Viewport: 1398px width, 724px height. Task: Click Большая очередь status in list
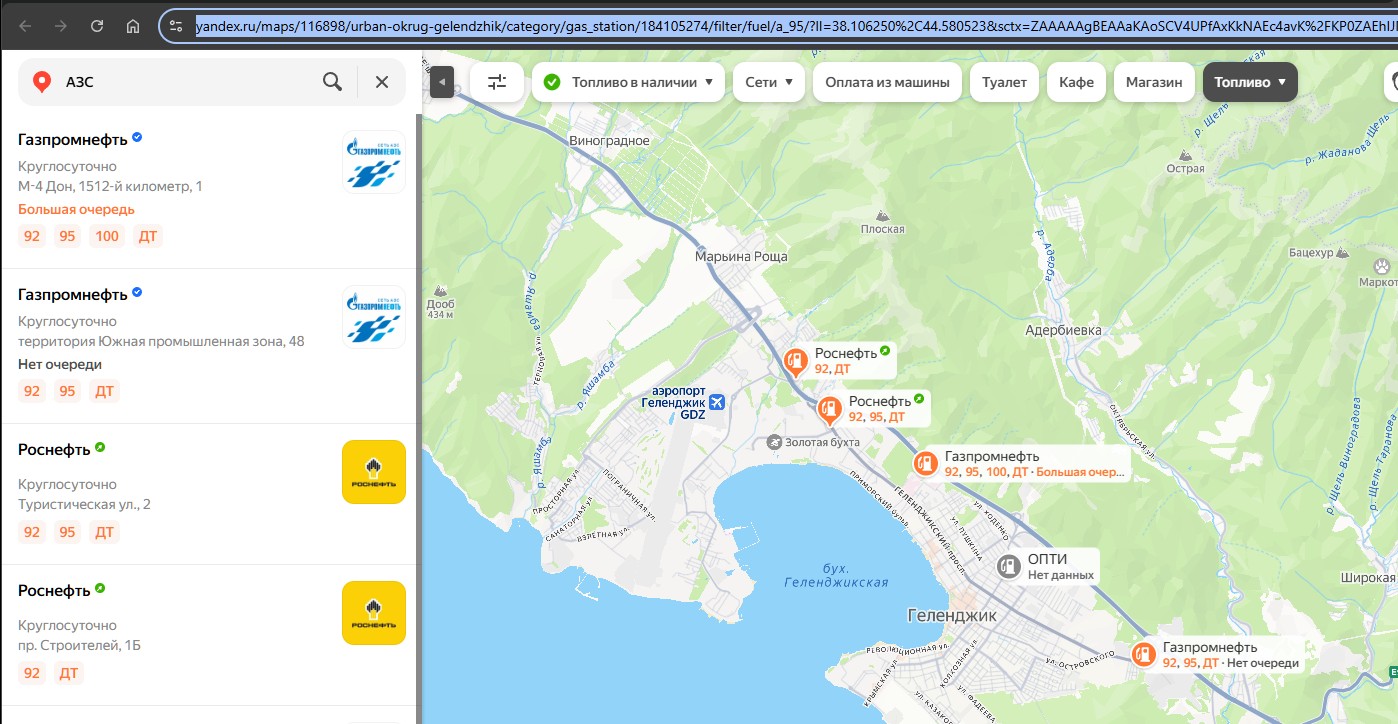[76, 209]
